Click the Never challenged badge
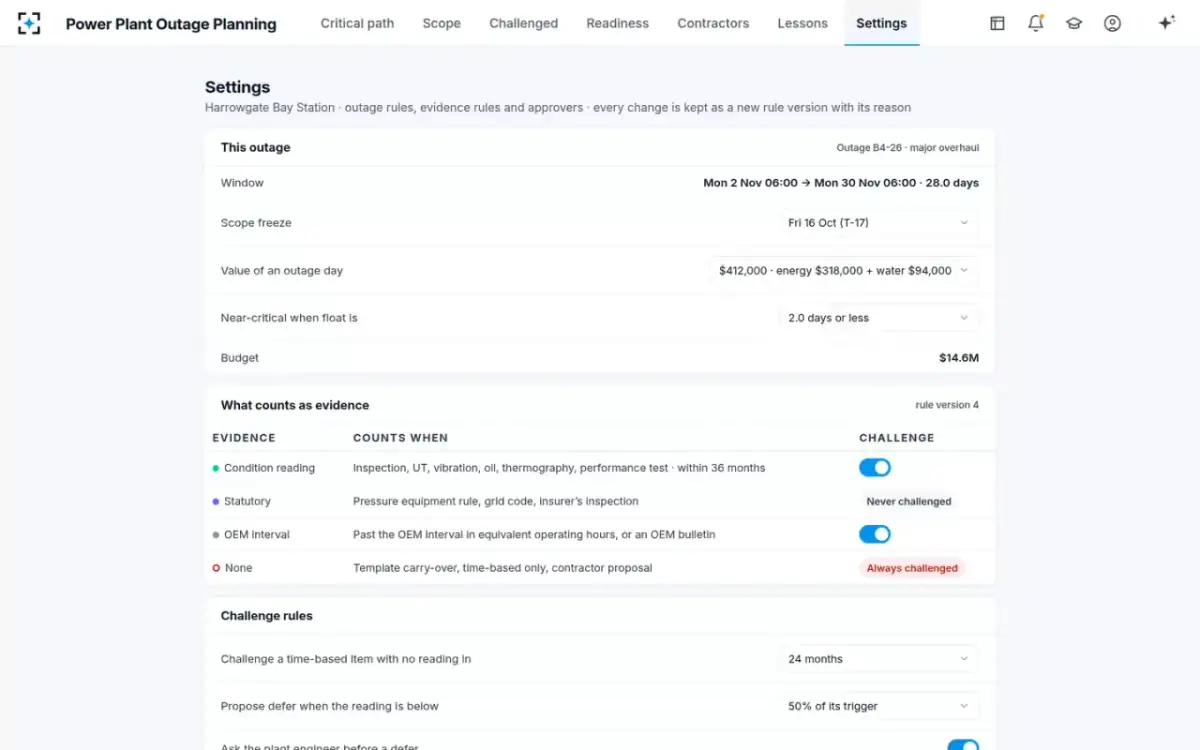Image resolution: width=1200 pixels, height=750 pixels. point(909,502)
